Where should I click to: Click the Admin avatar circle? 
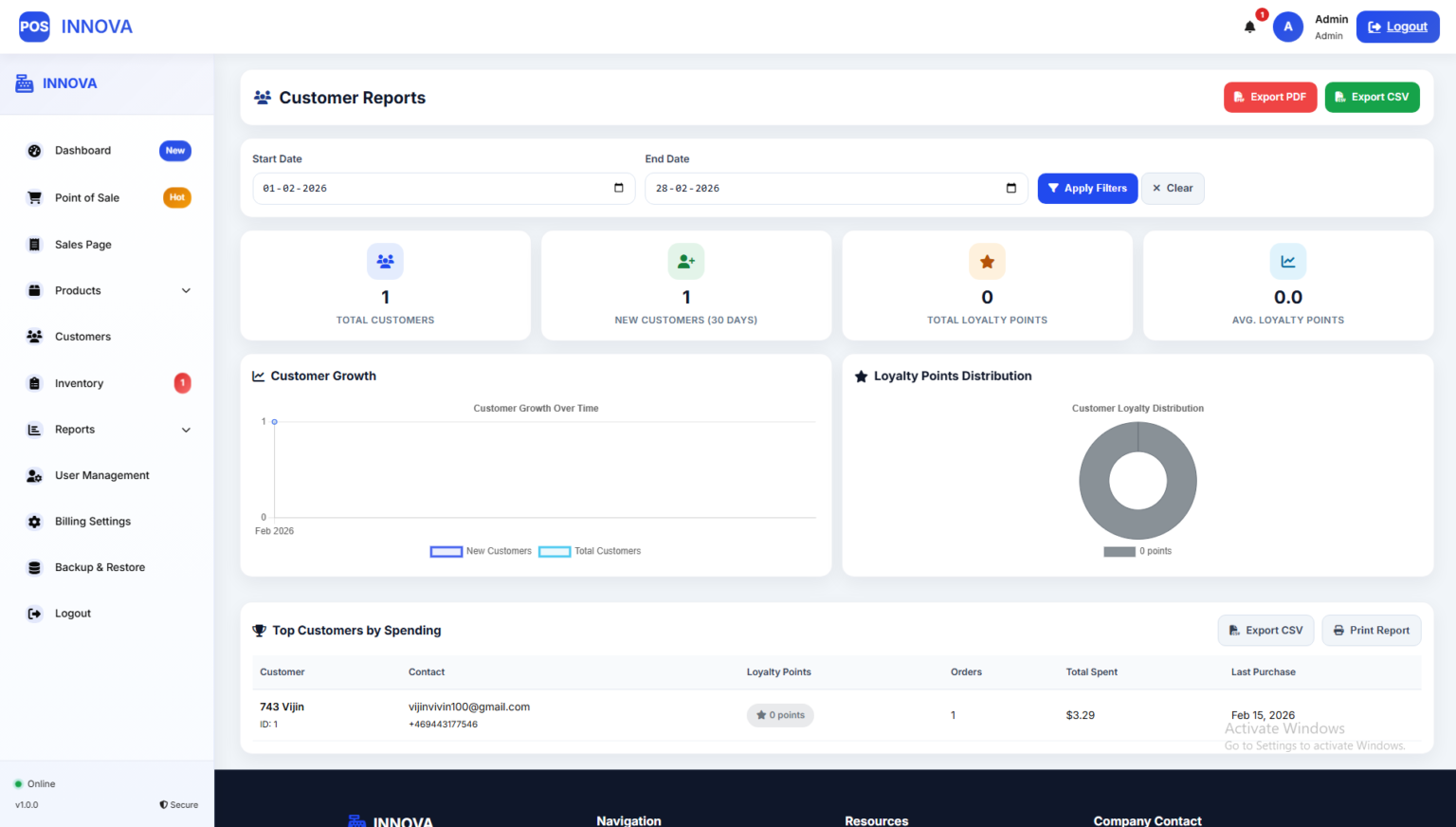coord(1288,27)
